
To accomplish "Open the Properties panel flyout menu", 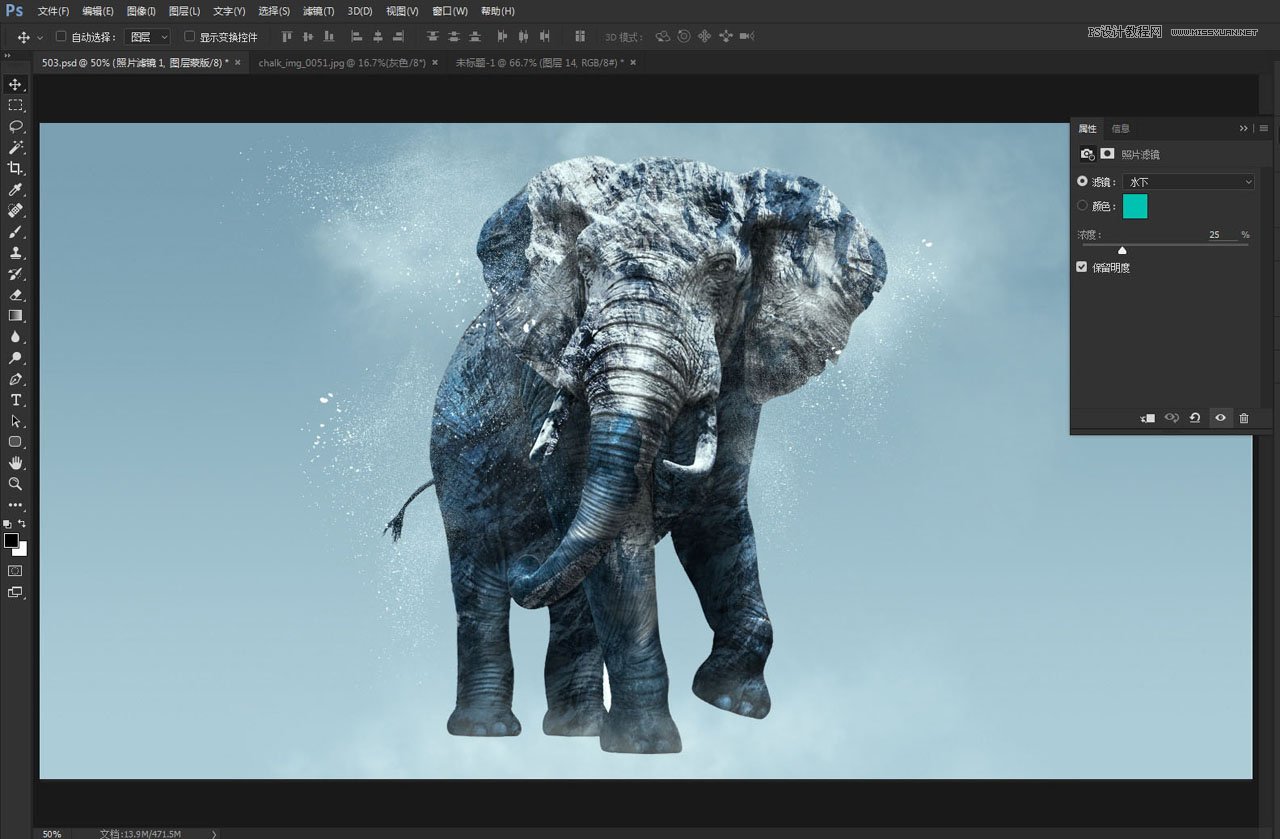I will (1264, 128).
